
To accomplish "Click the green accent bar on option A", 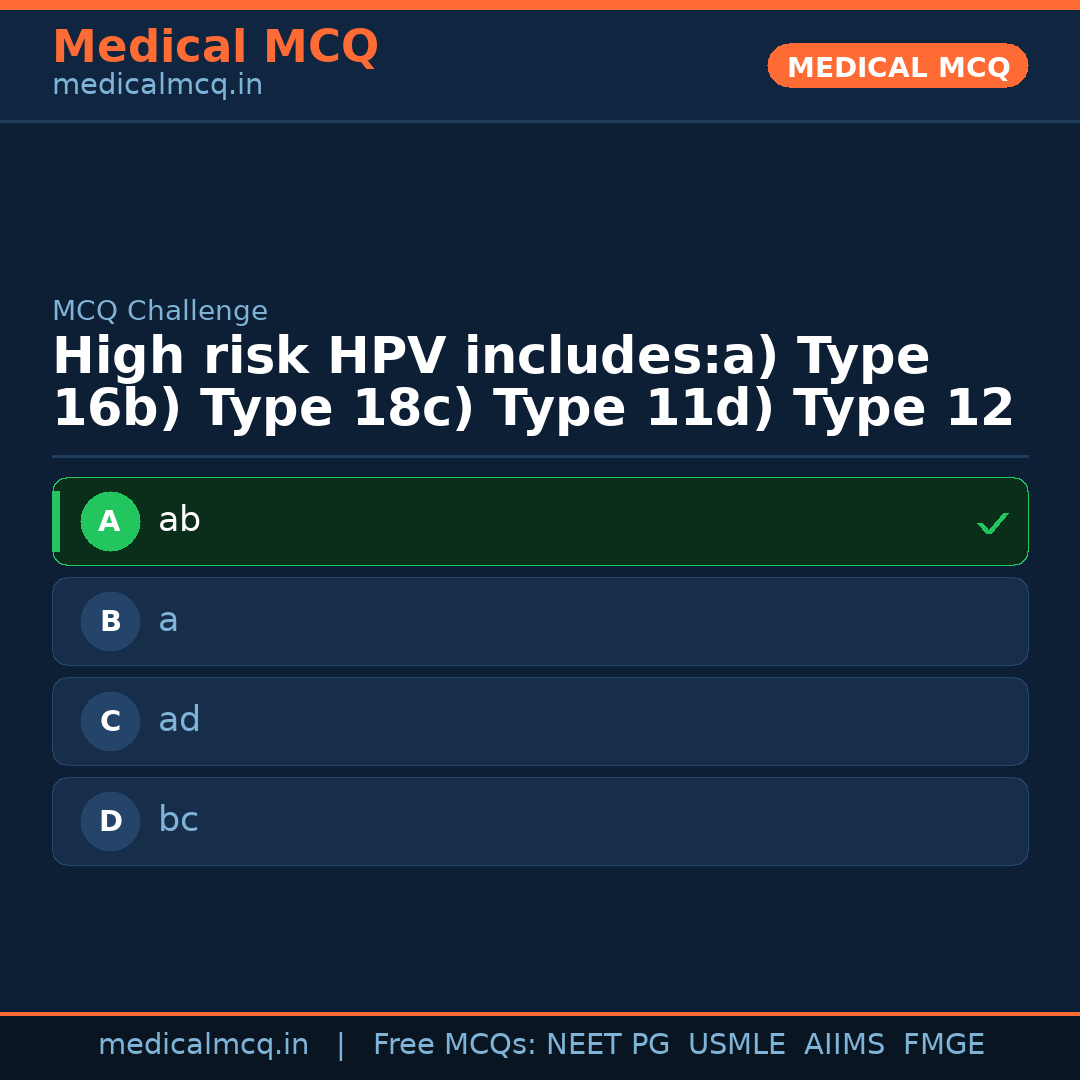I will pyautogui.click(x=56, y=521).
